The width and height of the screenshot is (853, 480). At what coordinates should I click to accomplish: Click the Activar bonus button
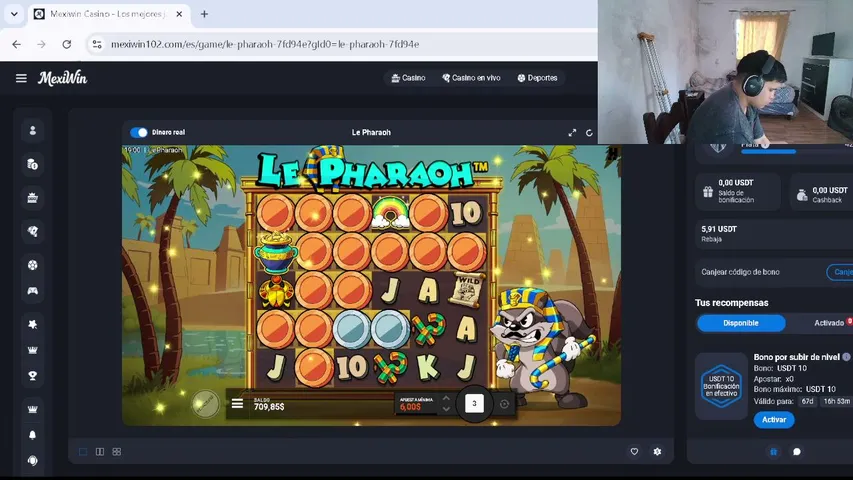pos(774,420)
